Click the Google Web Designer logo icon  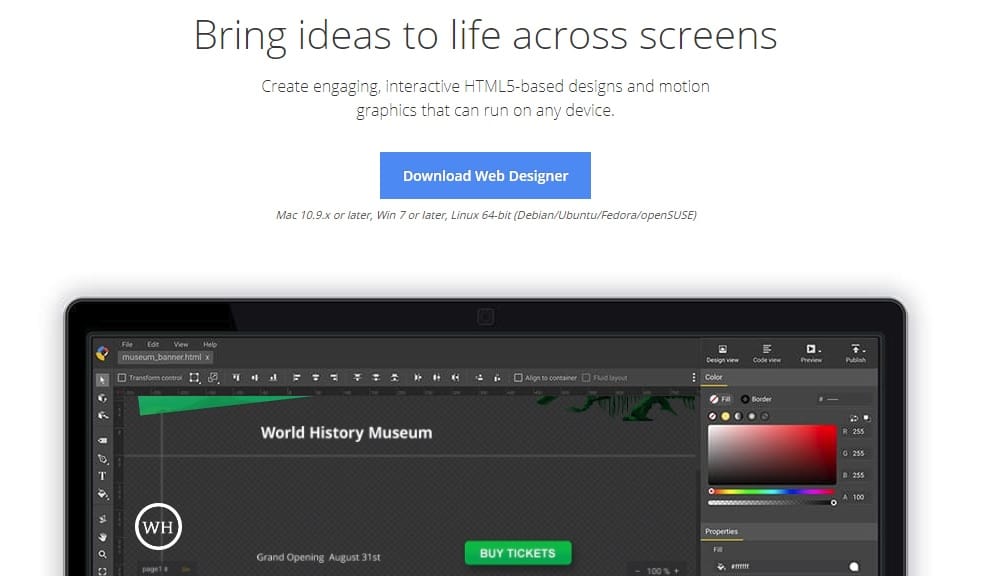click(102, 353)
